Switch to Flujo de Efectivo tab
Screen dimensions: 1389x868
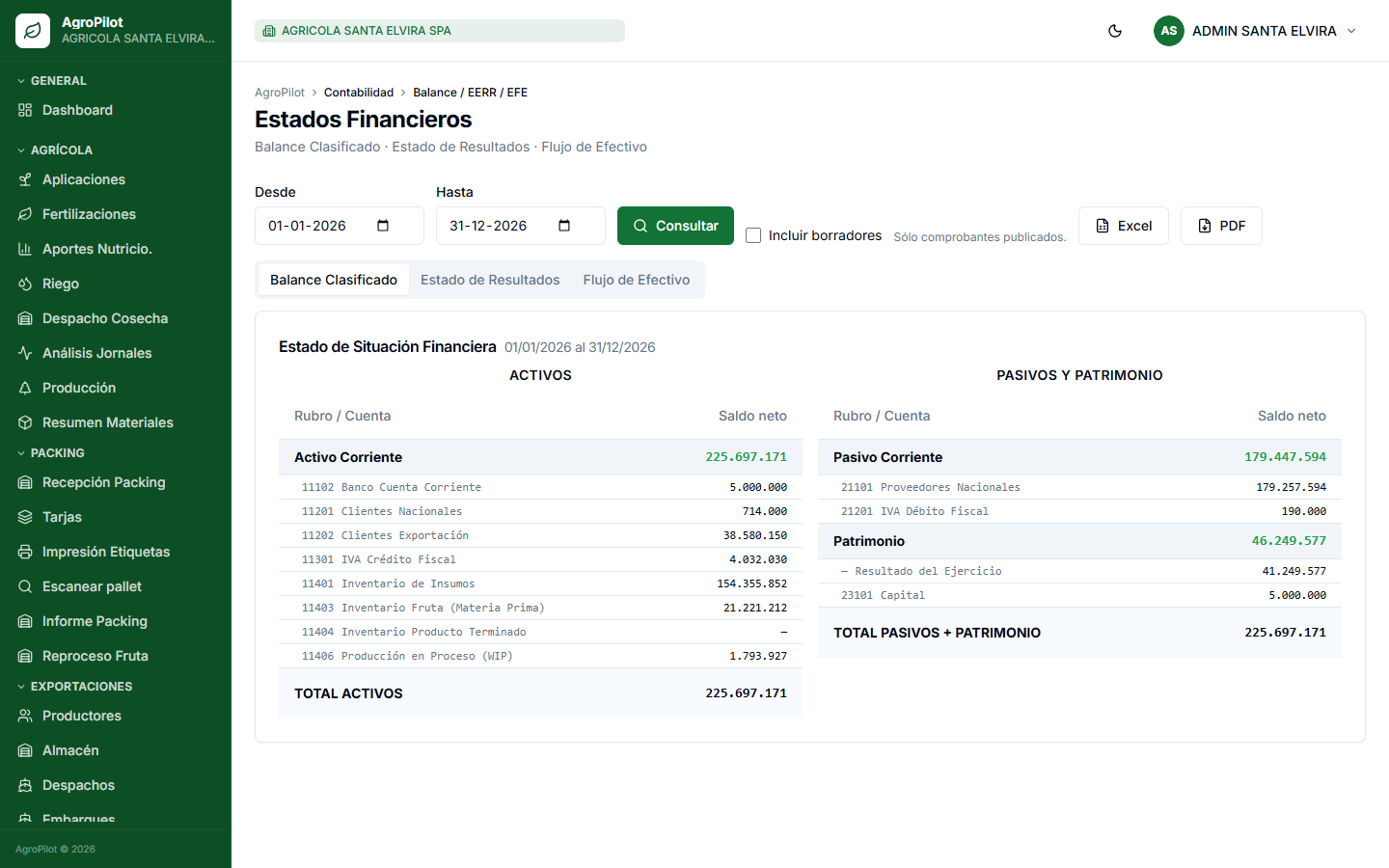point(637,280)
